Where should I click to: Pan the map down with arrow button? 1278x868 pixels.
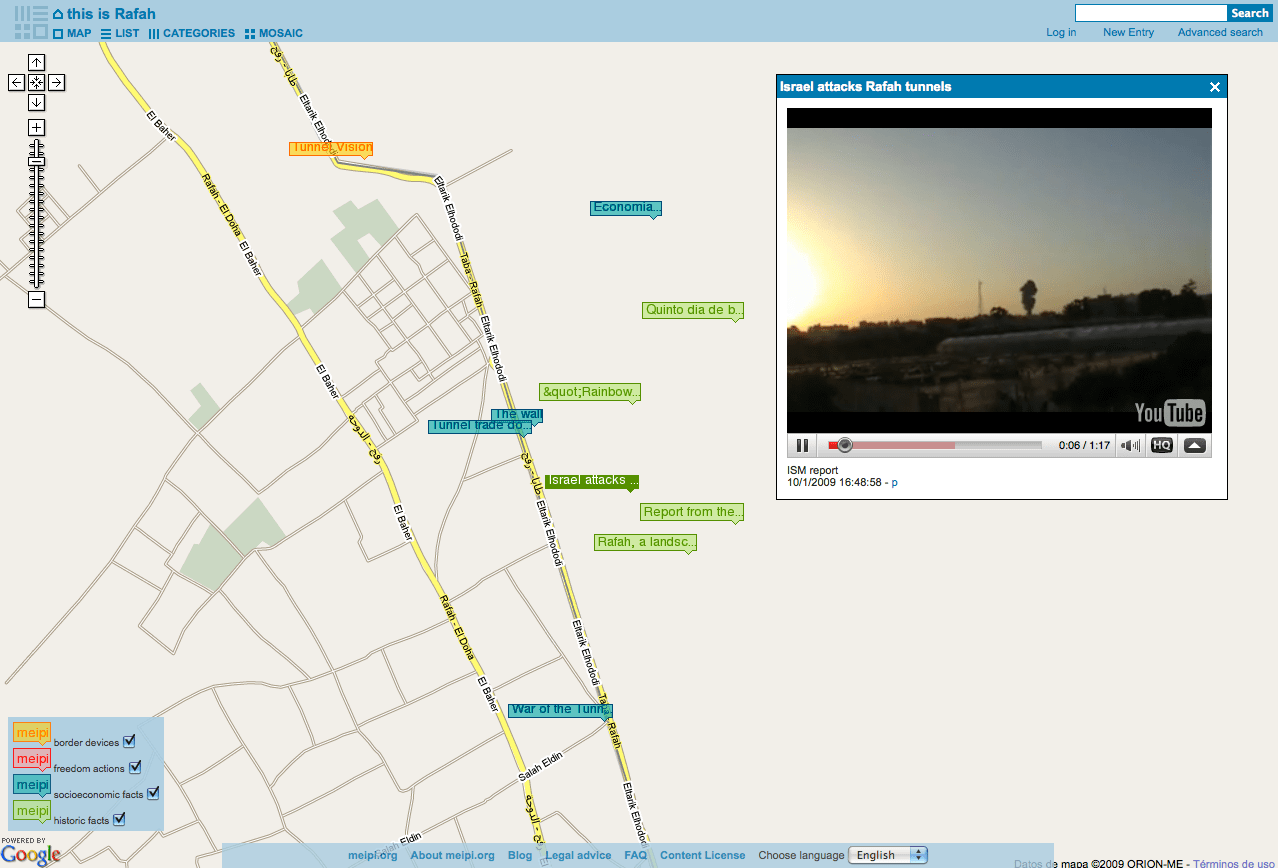pyautogui.click(x=36, y=102)
